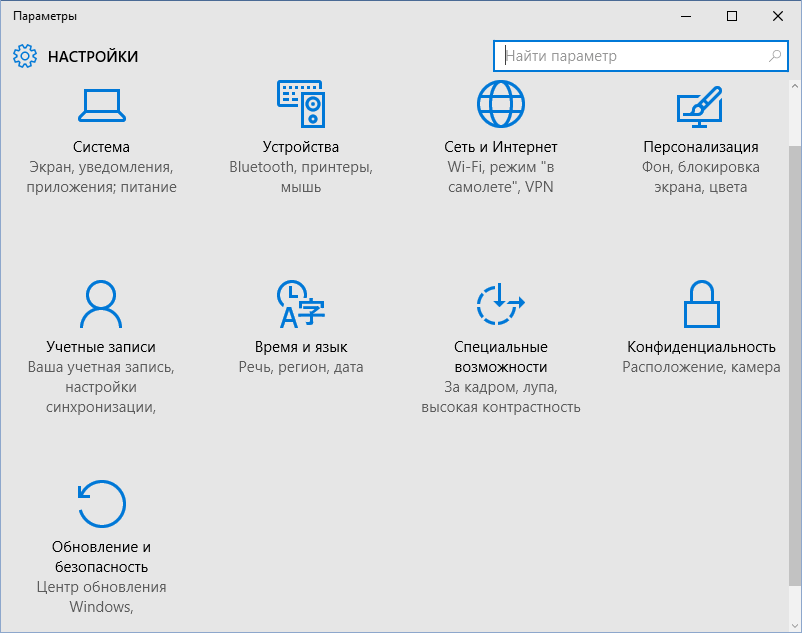The image size is (802, 633).
Task: Select the Время и язык title text
Action: [301, 347]
